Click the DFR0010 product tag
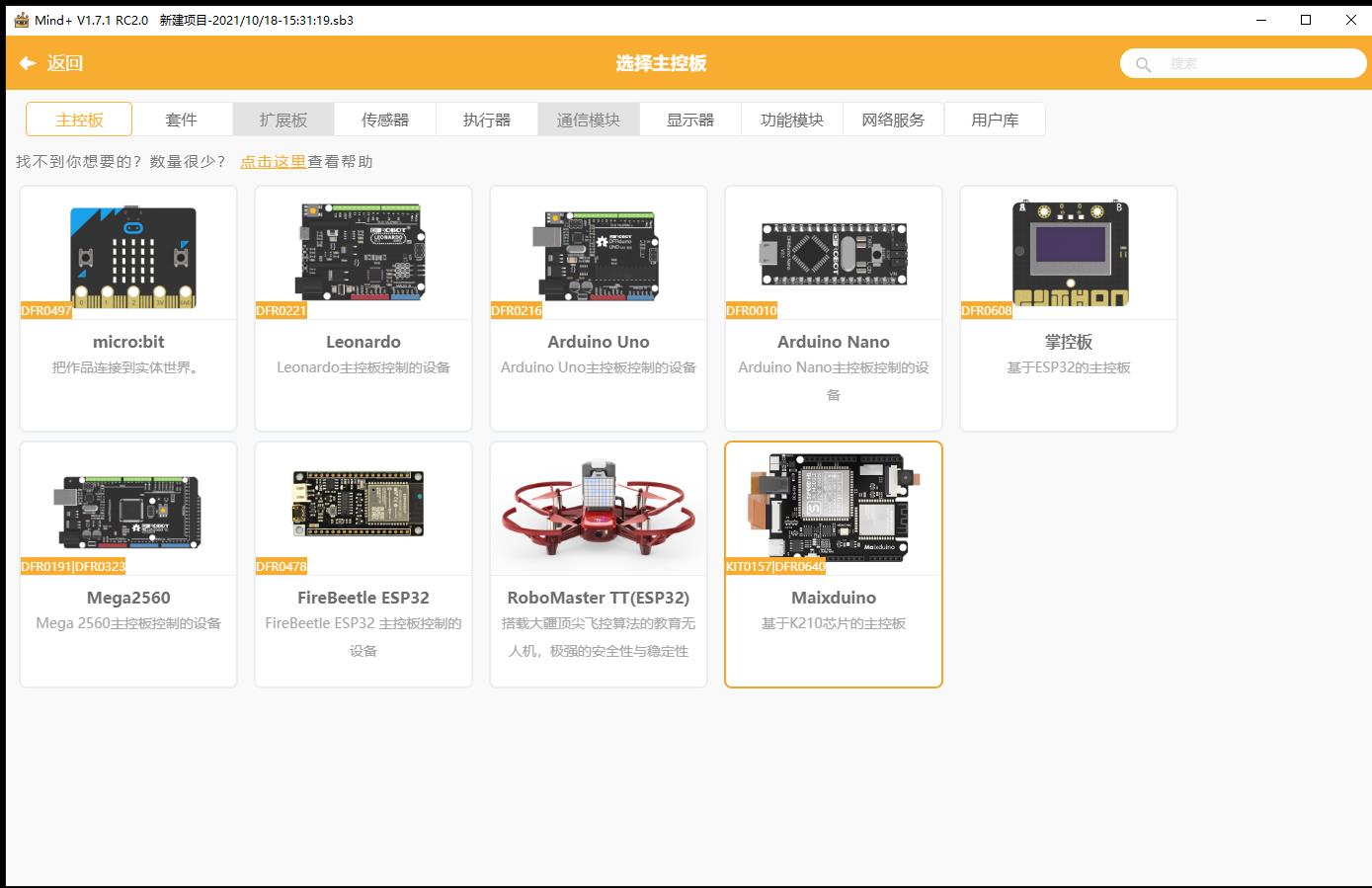The width and height of the screenshot is (1372, 888). coord(752,310)
